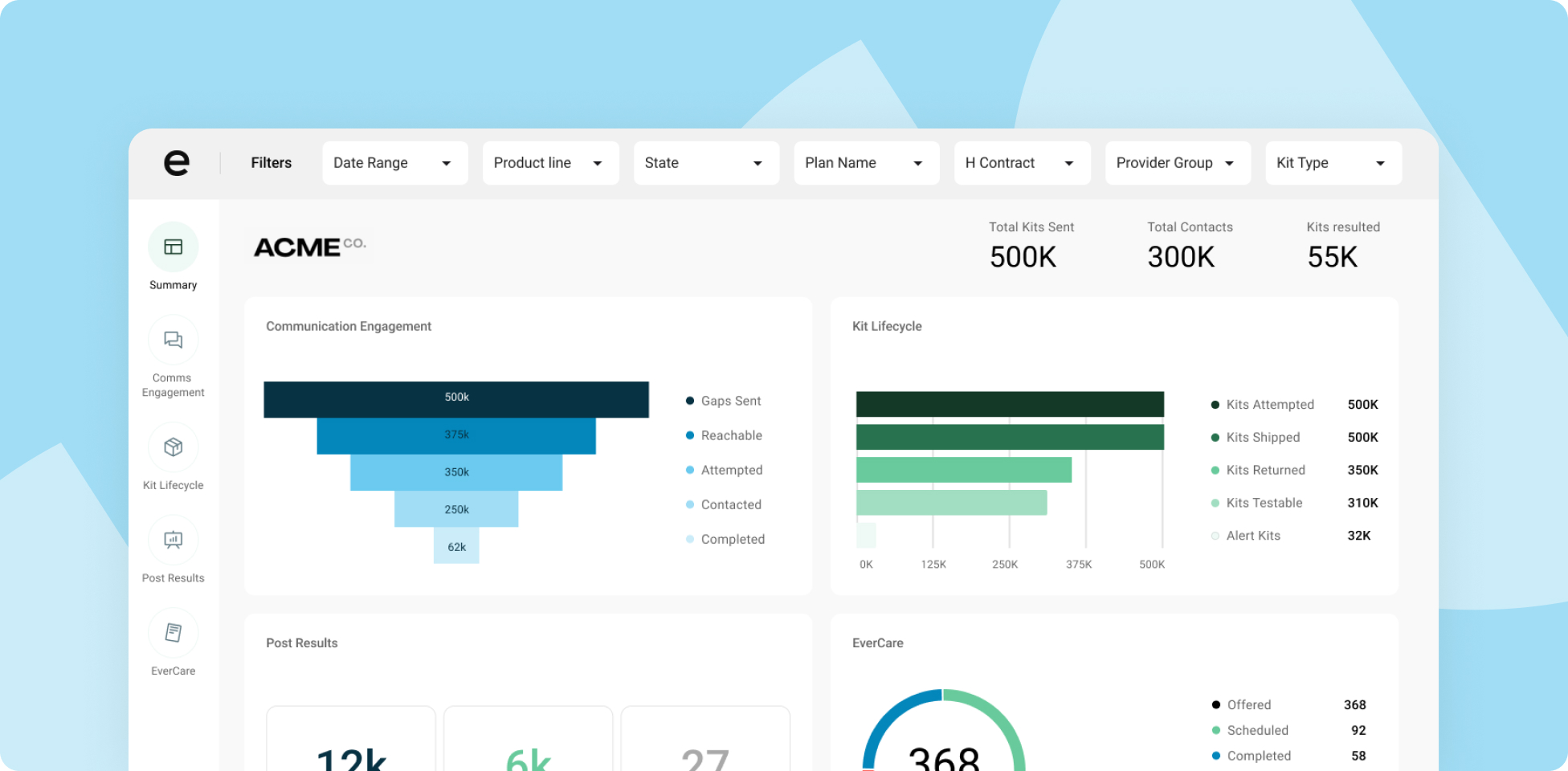Click the Kits Shipped legend entry
This screenshot has height=771, width=1568.
(1256, 438)
